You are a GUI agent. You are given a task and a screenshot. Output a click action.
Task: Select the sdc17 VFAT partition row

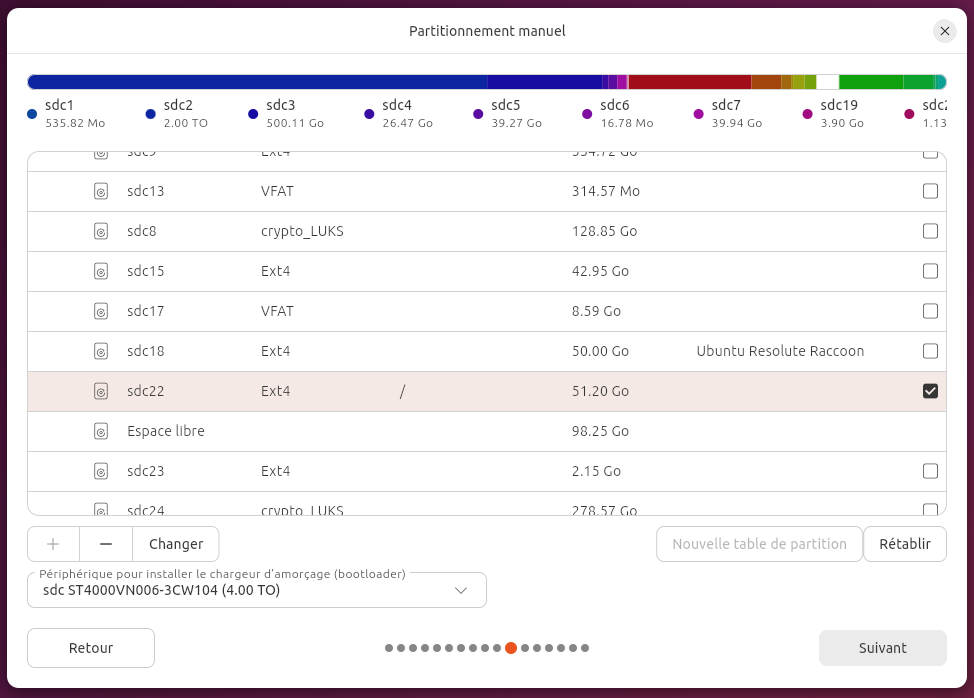486,311
